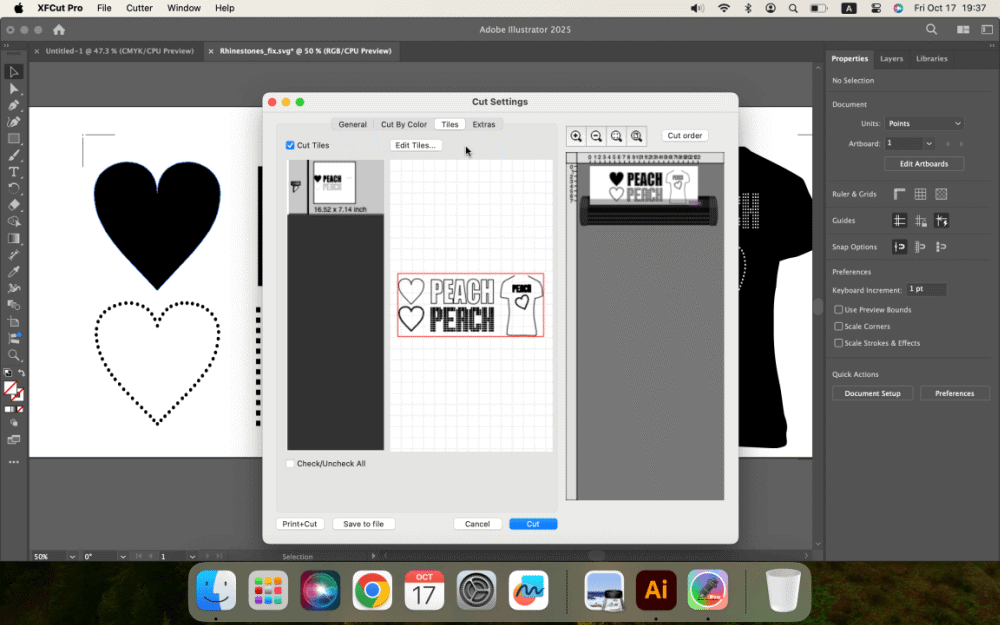Select the Type tool in the toolbar
Screen dimensions: 1000x625
pyautogui.click(x=14, y=171)
